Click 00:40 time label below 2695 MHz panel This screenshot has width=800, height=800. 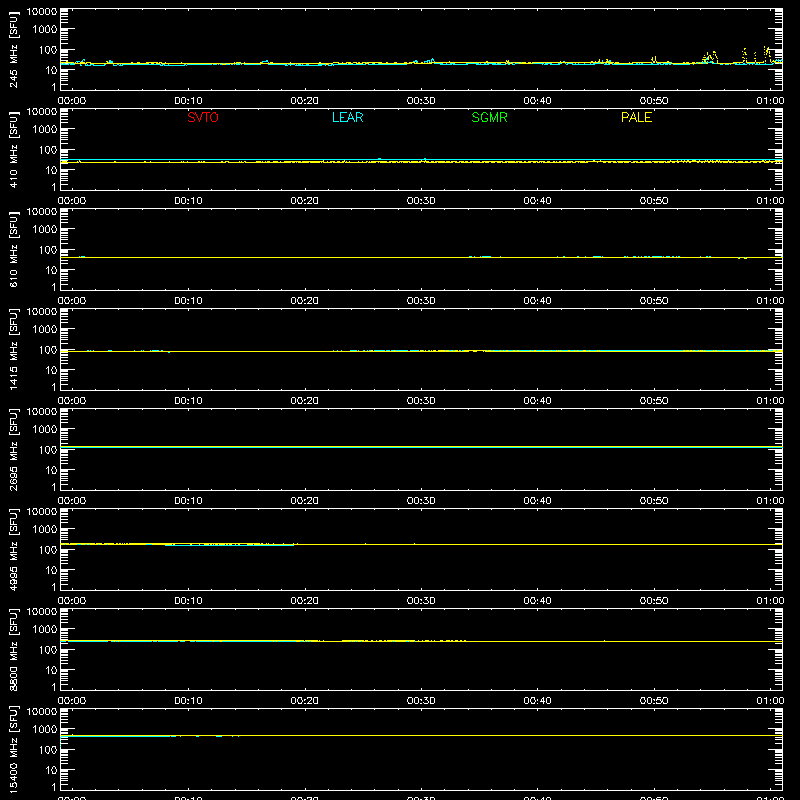(x=537, y=501)
